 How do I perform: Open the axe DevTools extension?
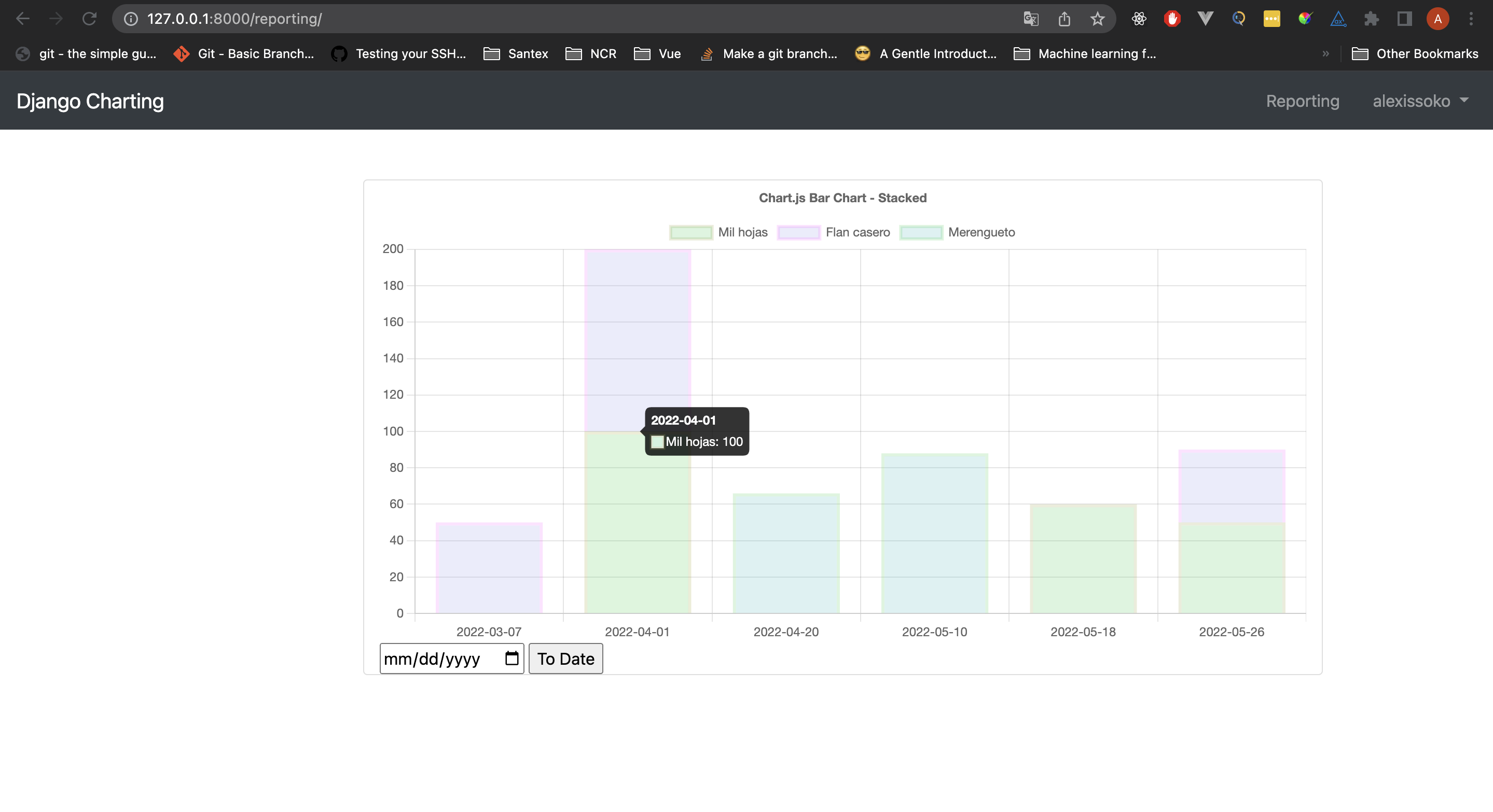(x=1339, y=18)
